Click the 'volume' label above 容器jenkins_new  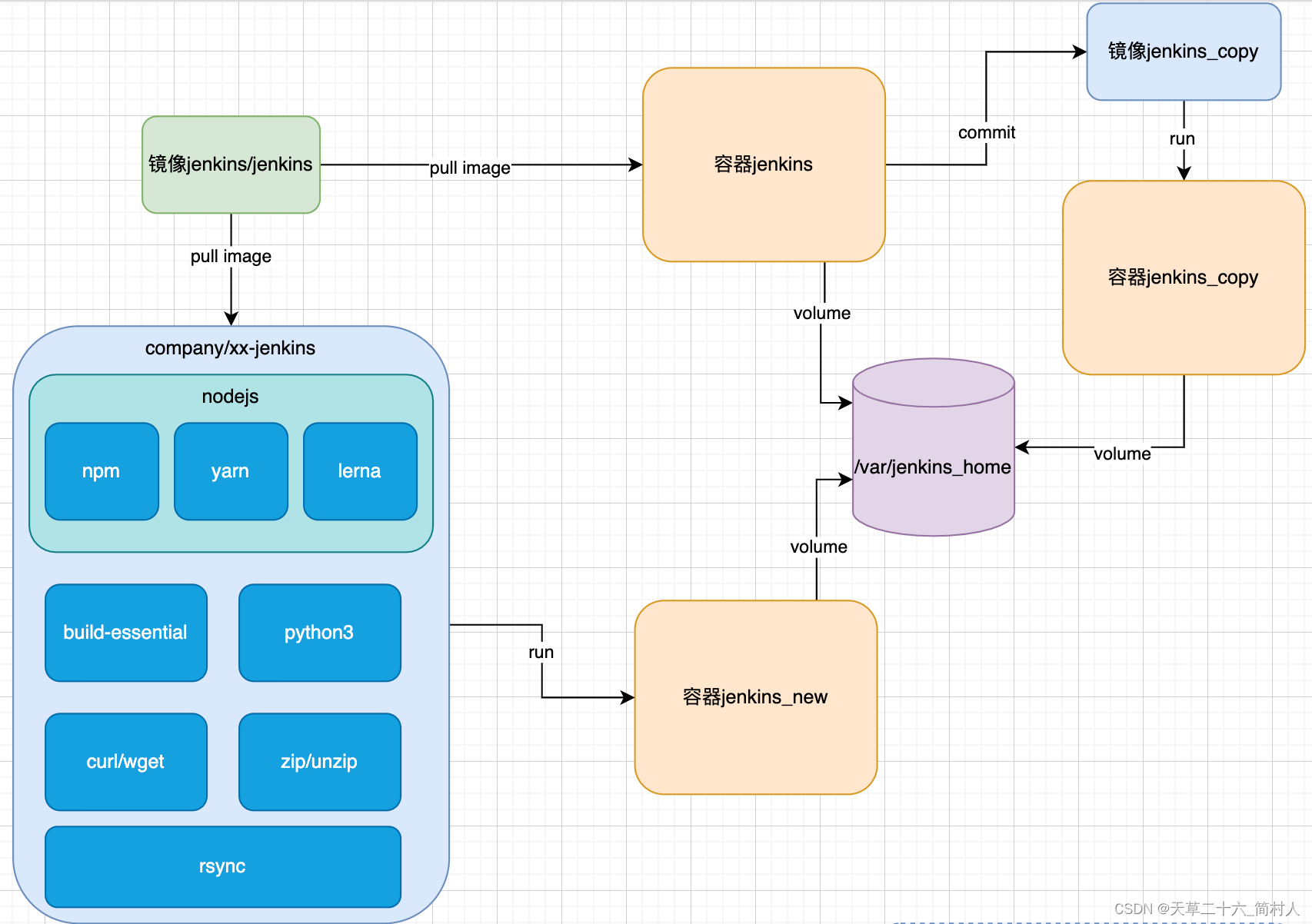coord(818,547)
